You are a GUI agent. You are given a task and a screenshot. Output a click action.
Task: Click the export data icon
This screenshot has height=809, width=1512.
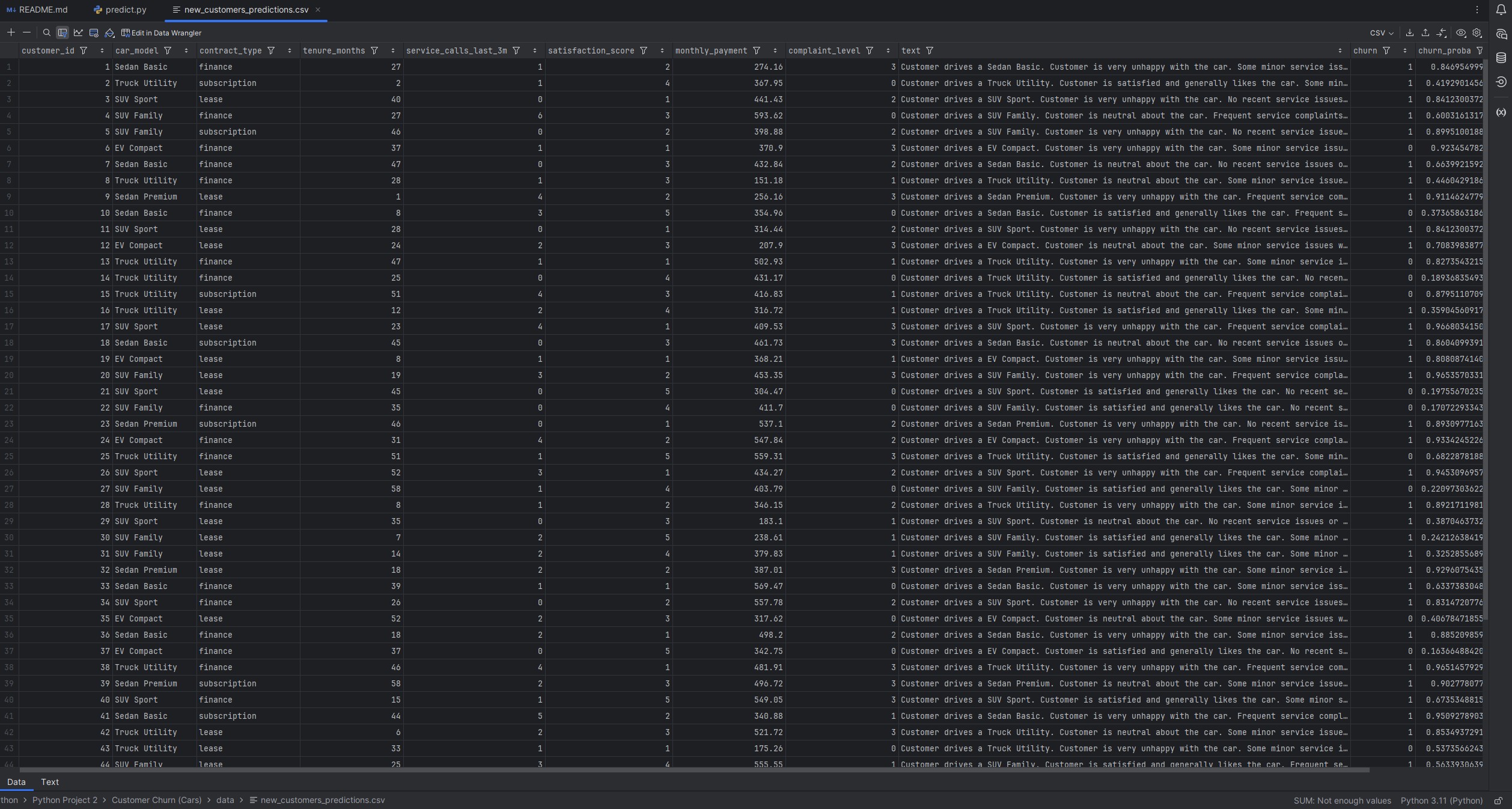1425,33
